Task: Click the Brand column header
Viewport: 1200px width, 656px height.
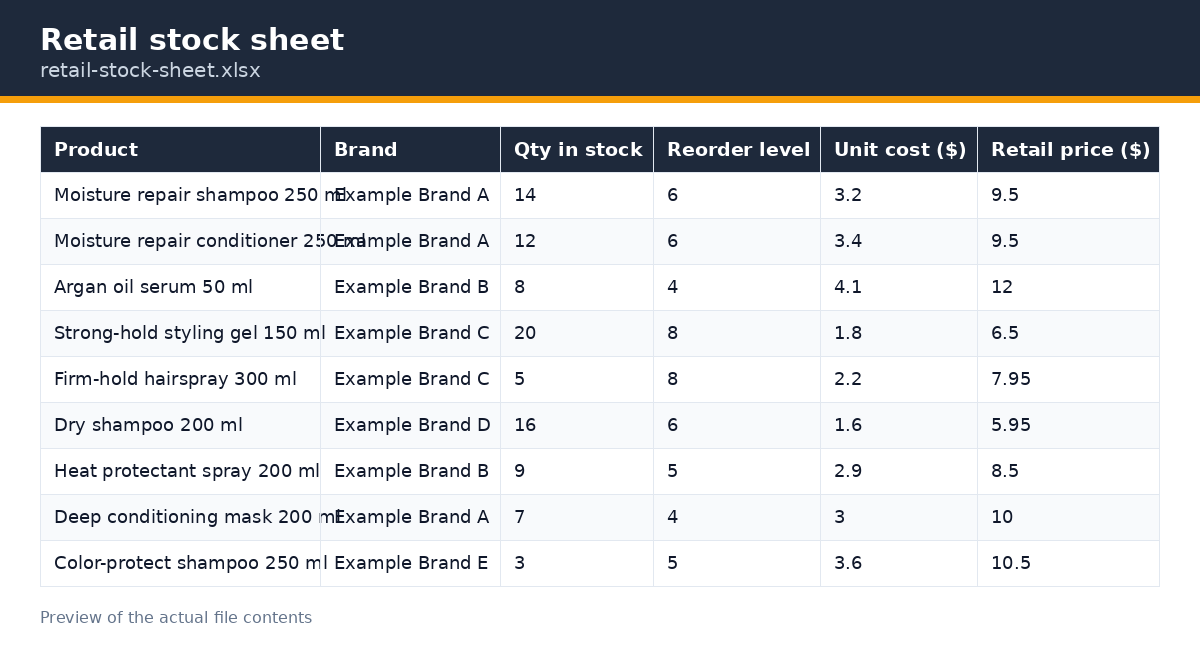Action: pos(410,150)
